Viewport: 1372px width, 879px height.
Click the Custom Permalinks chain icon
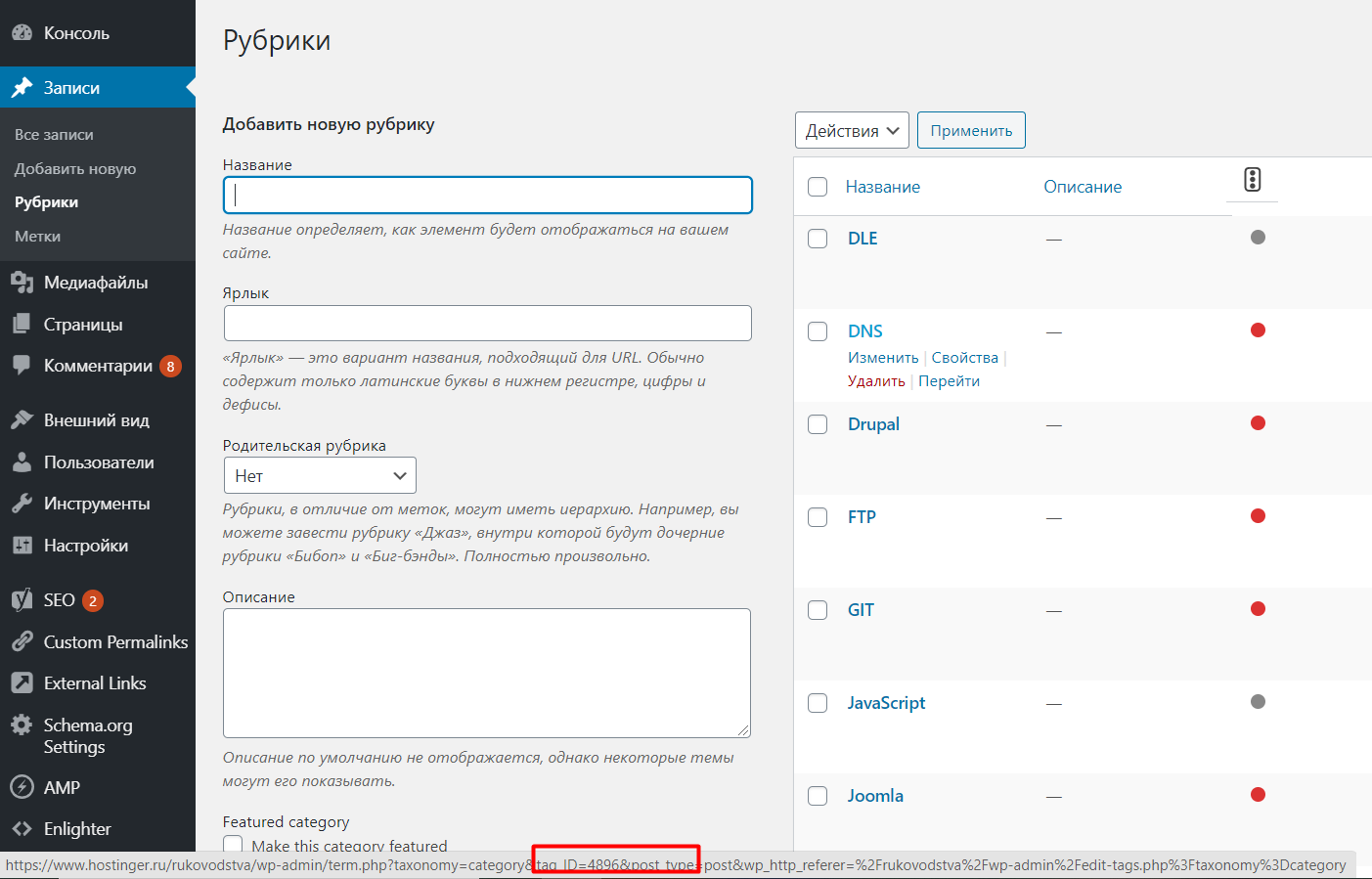(22, 641)
